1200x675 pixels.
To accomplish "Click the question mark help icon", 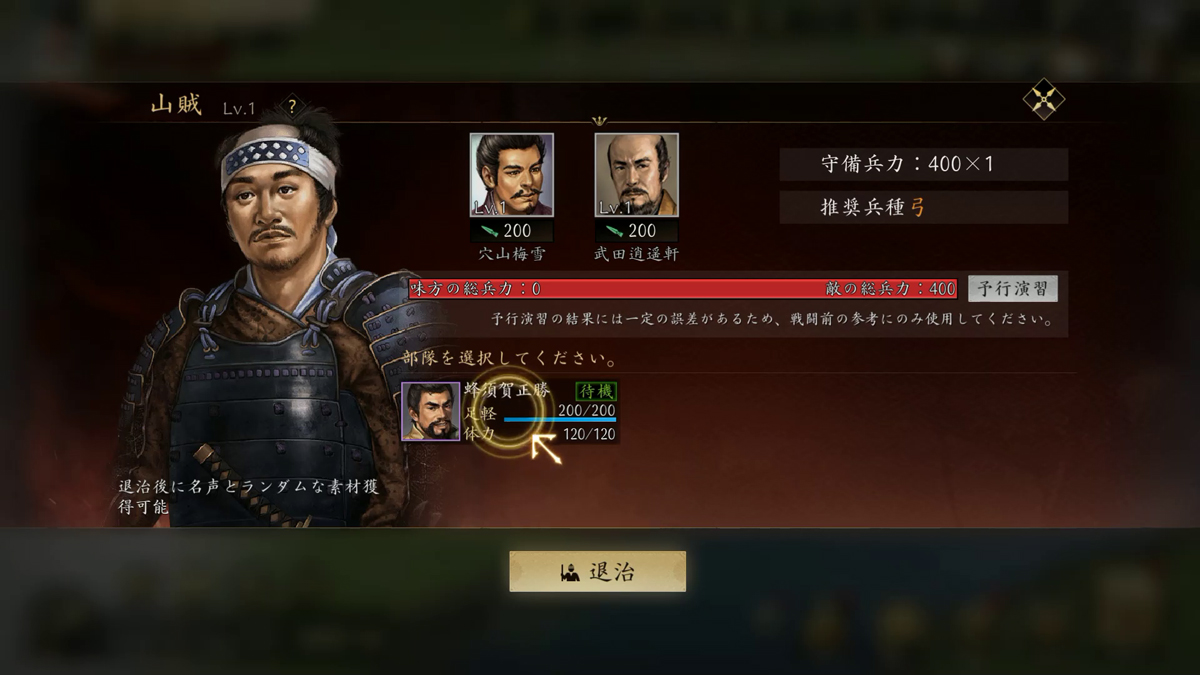I will coord(292,104).
